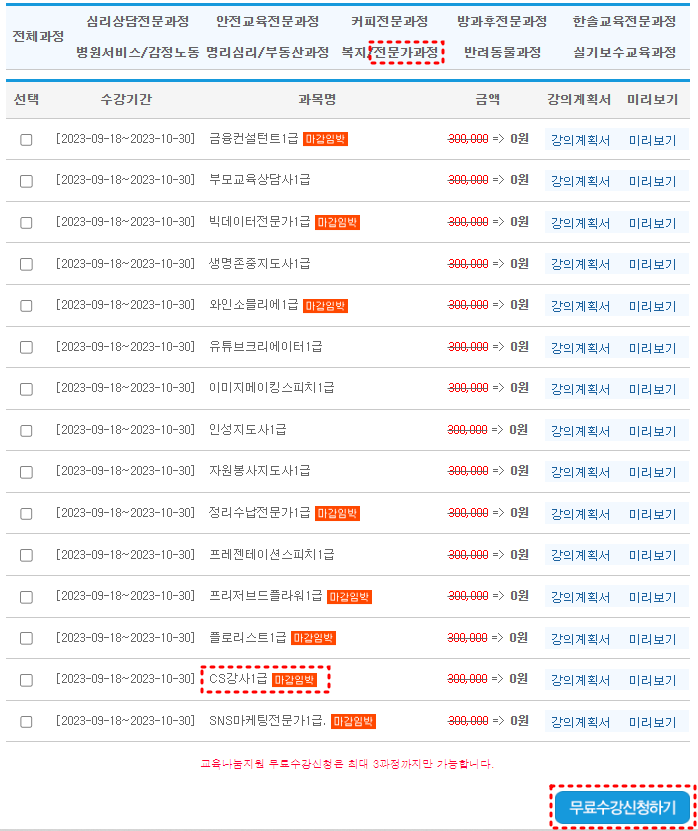Open 미리보기 for 정리수납전문가1급
698x831 pixels.
click(652, 514)
